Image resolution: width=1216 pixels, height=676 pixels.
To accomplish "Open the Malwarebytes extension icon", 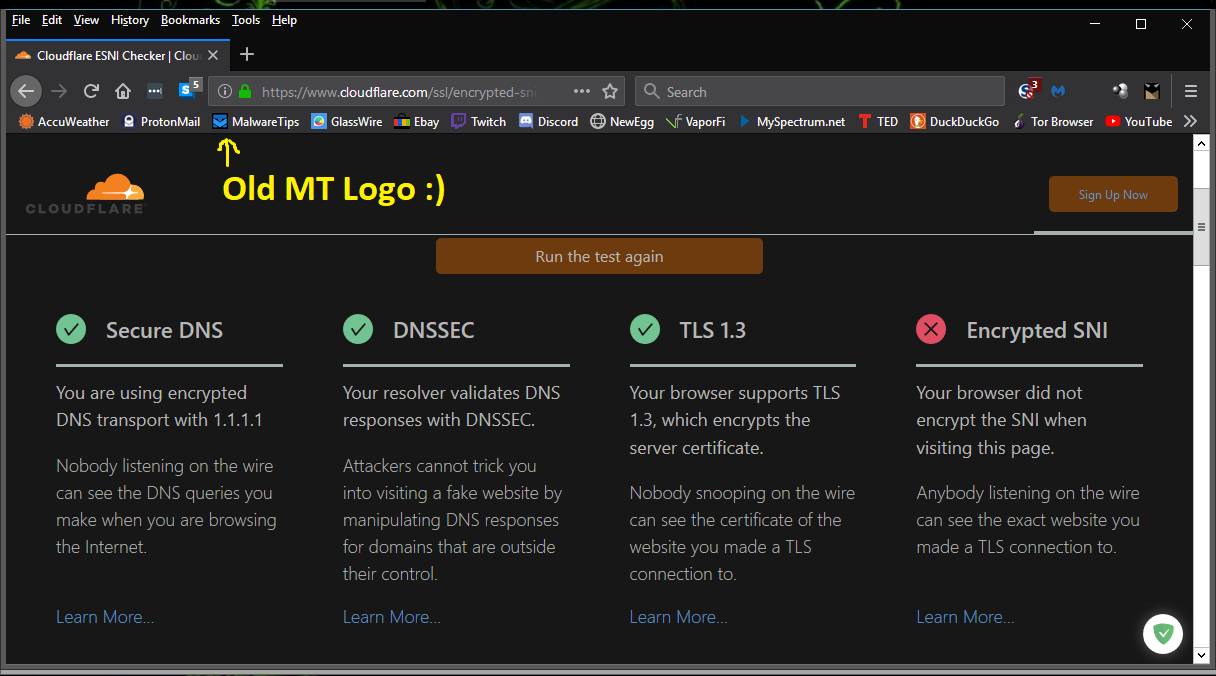I will click(x=1058, y=91).
